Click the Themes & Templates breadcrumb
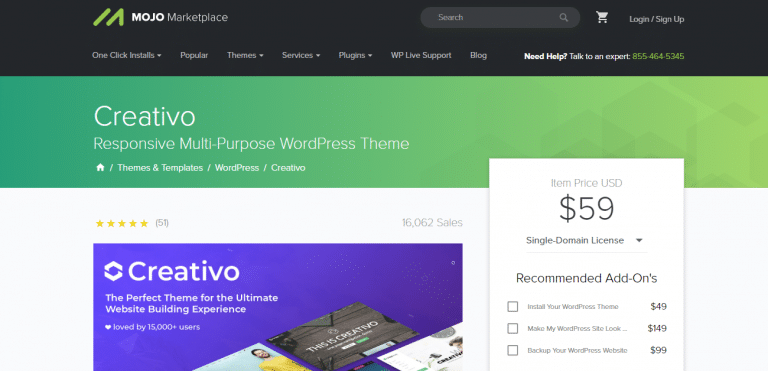768x371 pixels. pos(160,168)
